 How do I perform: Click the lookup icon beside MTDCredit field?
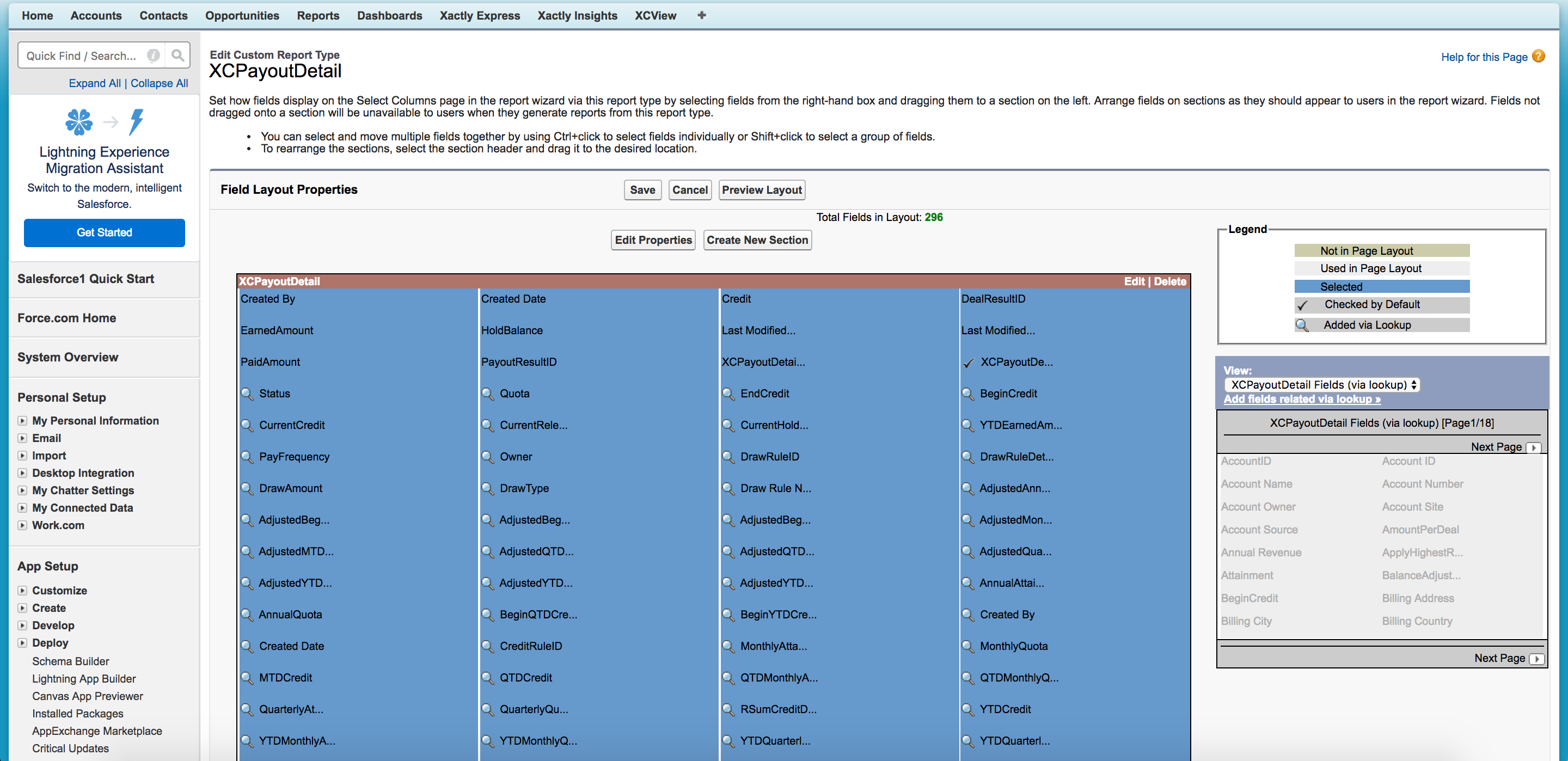[247, 678]
